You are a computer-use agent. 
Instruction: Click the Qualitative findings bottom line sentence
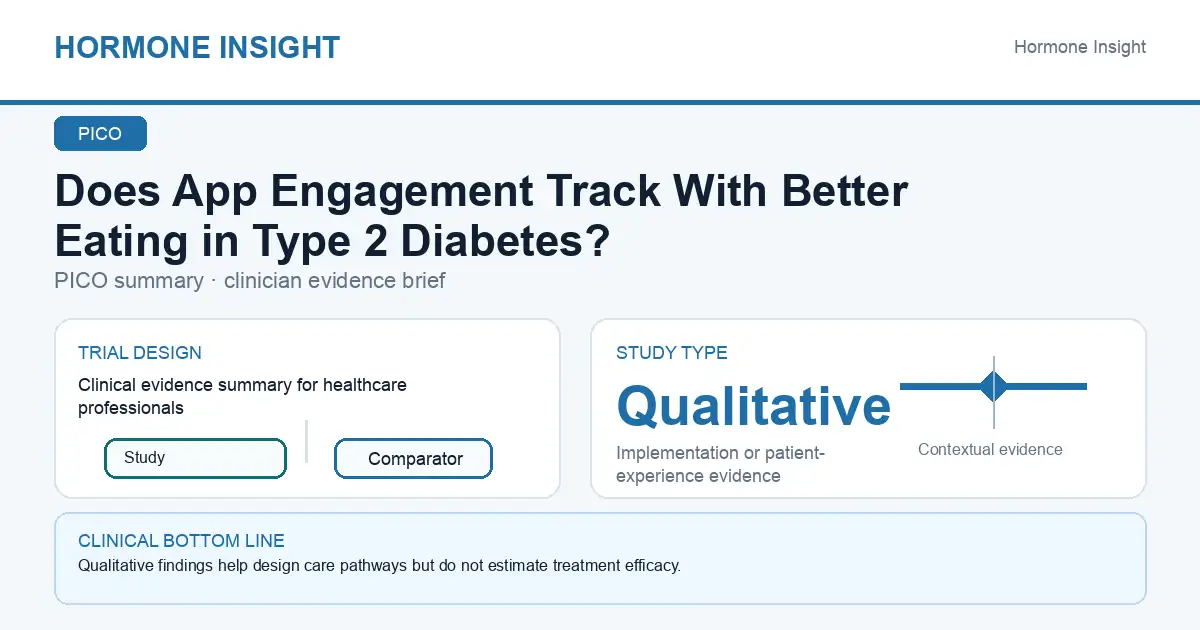pyautogui.click(x=379, y=566)
